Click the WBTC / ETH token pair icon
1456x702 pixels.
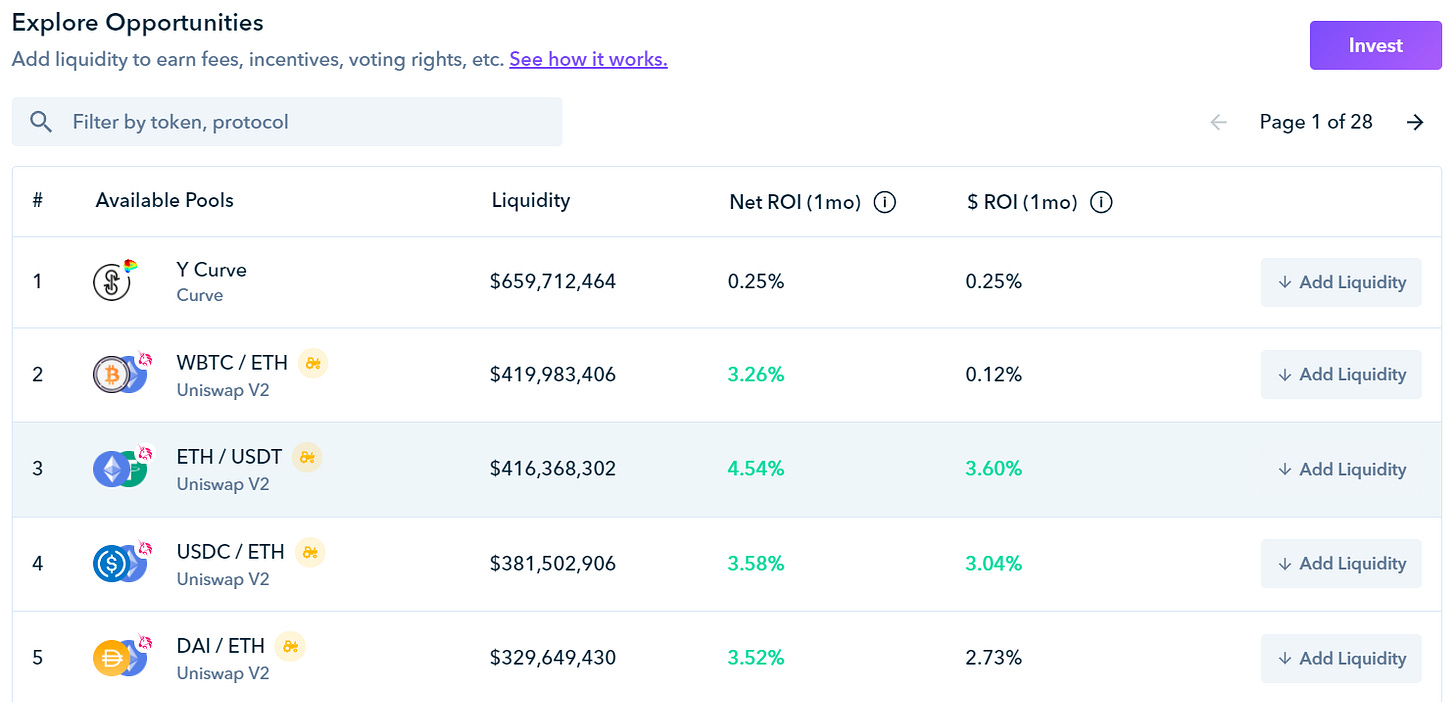(120, 375)
